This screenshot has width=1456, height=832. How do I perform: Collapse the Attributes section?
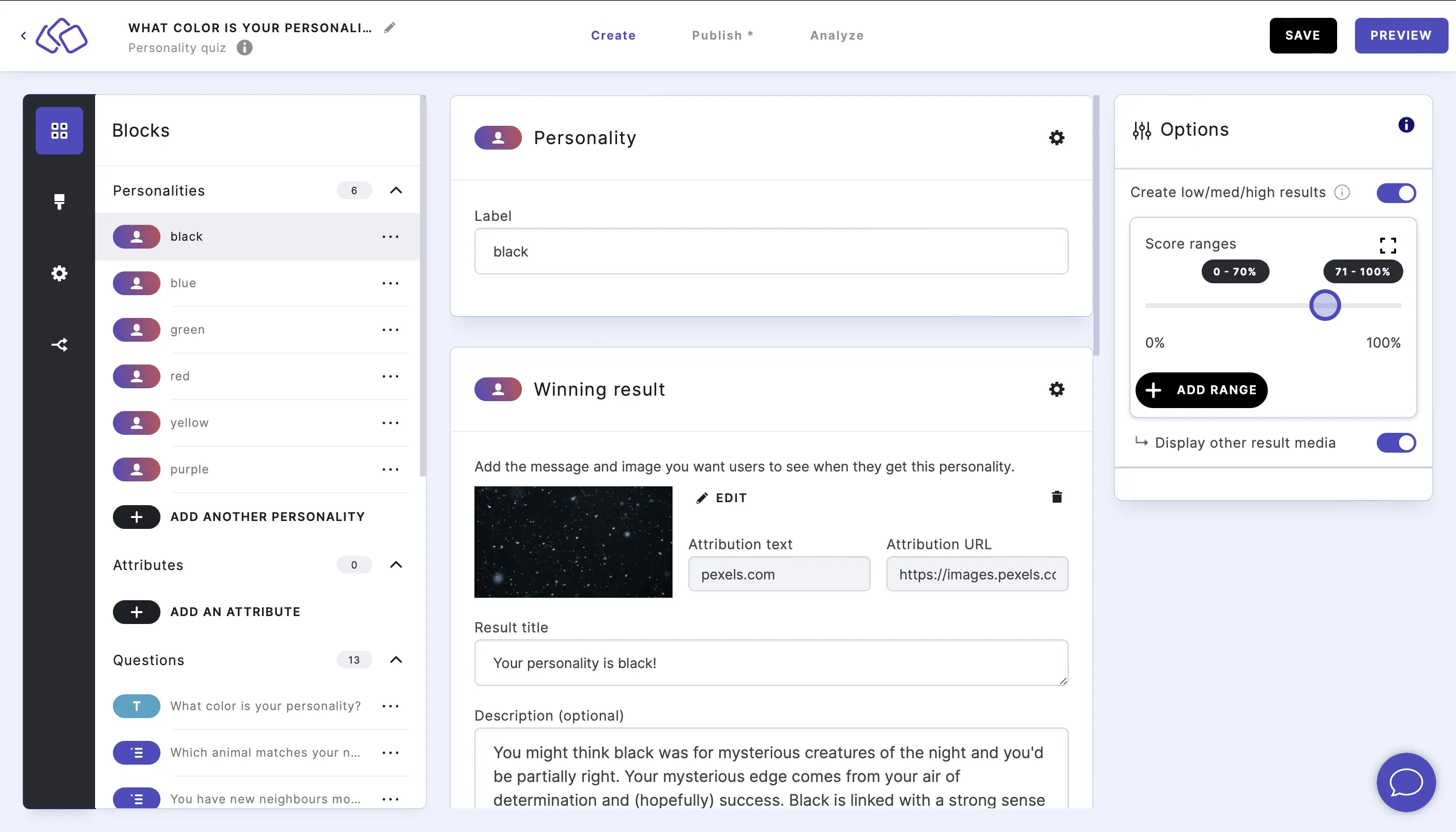[397, 565]
